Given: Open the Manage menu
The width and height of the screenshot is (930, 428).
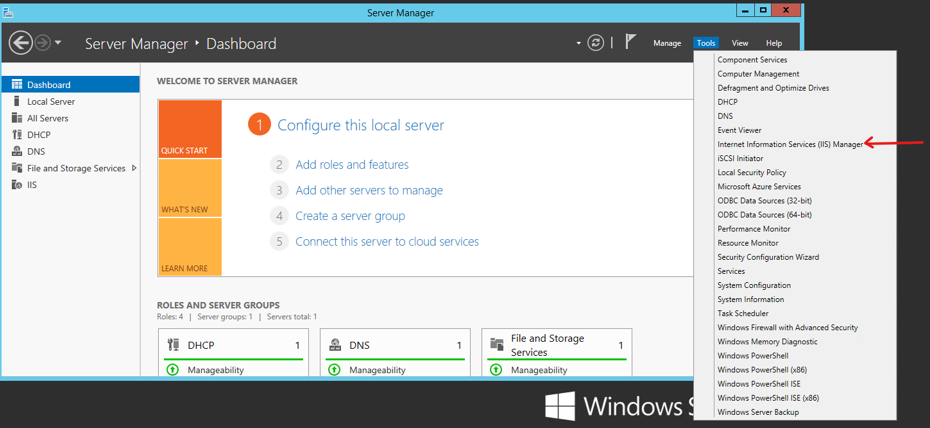Looking at the screenshot, I should [667, 43].
